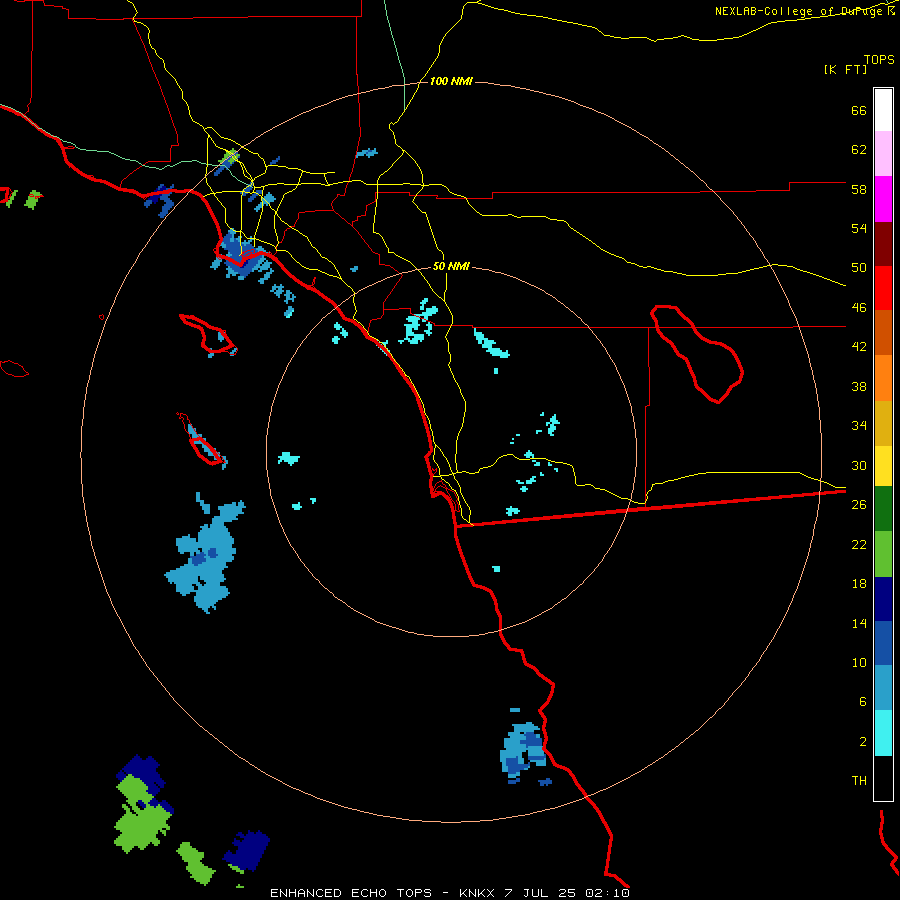The image size is (900, 900).
Task: Click the 'KNKX' radar site identifier
Action: pos(478,893)
